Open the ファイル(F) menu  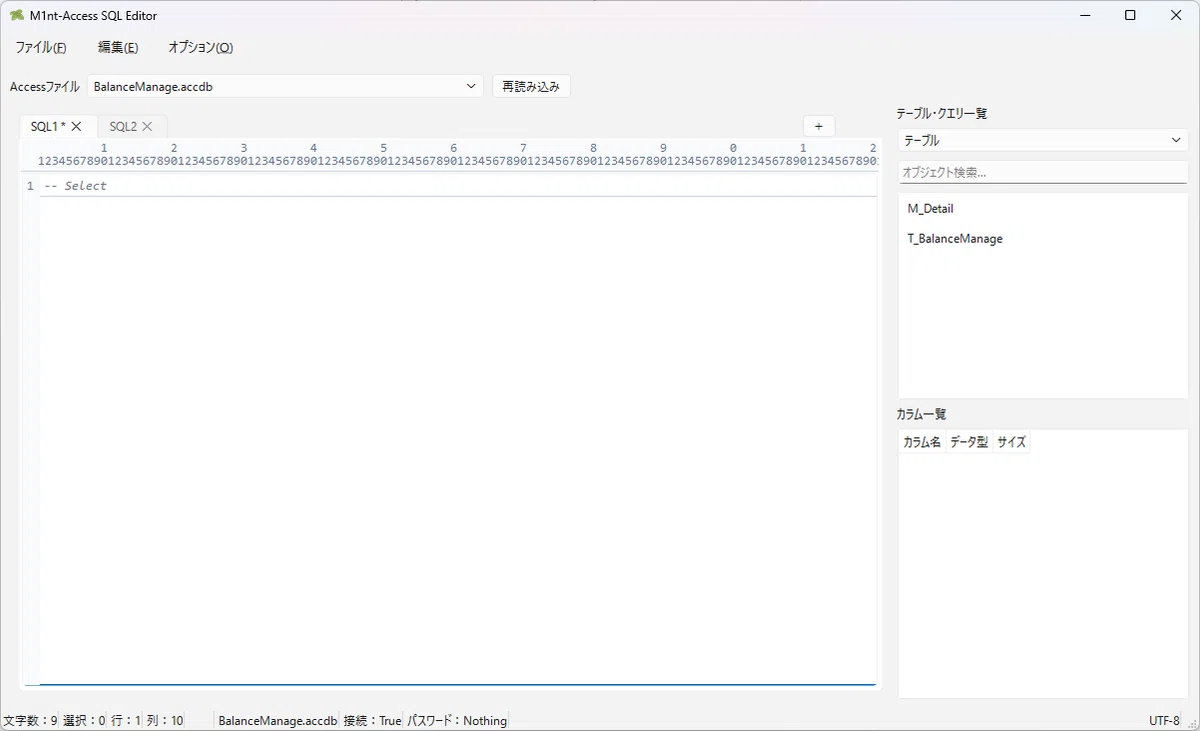coord(41,47)
